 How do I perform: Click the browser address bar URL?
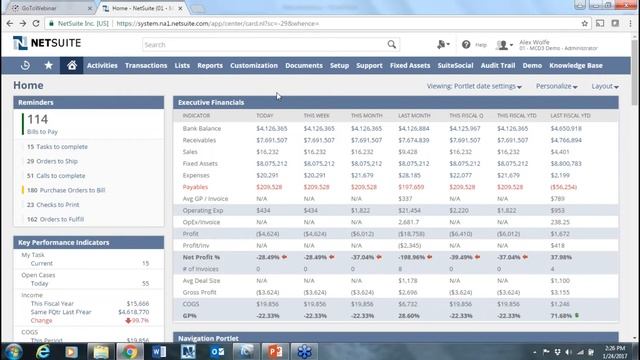coord(218,24)
